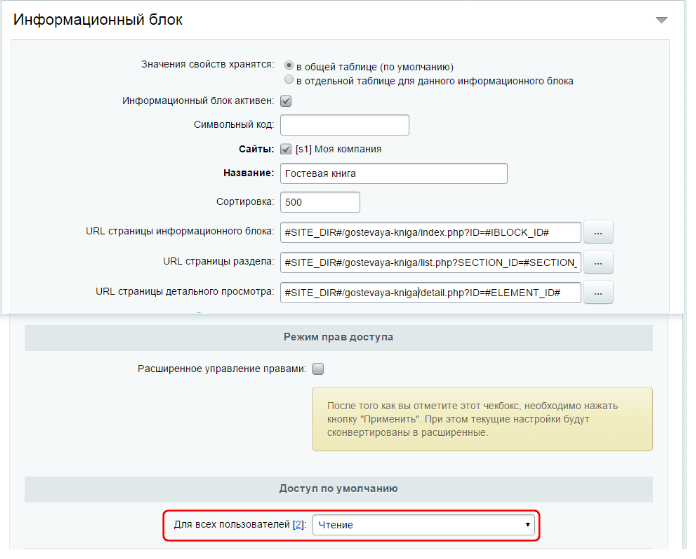Click the URL страницы раздела field

(x=430, y=262)
